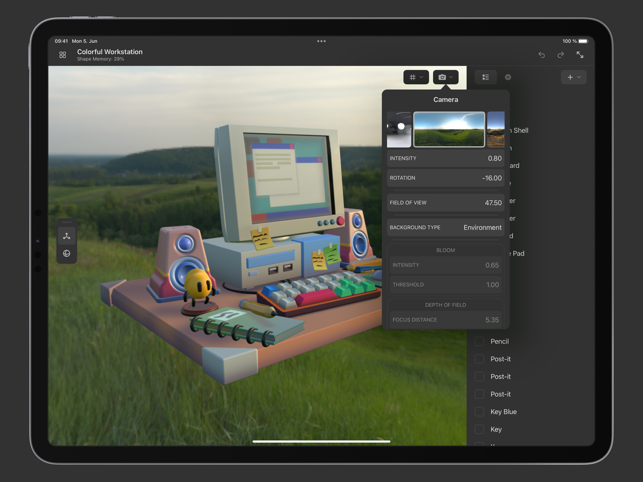
Task: Open the project gallery grid icon
Action: click(x=63, y=55)
